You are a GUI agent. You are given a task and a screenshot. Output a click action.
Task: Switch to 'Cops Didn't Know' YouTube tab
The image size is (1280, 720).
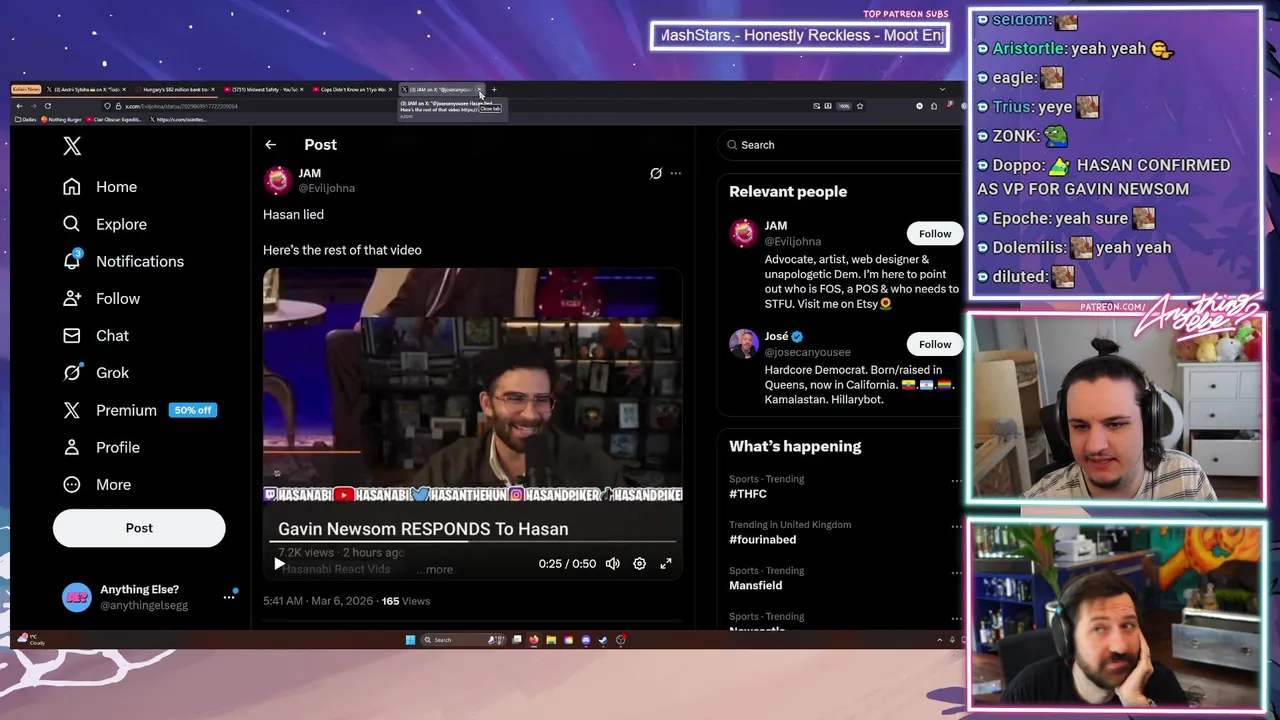[x=352, y=89]
